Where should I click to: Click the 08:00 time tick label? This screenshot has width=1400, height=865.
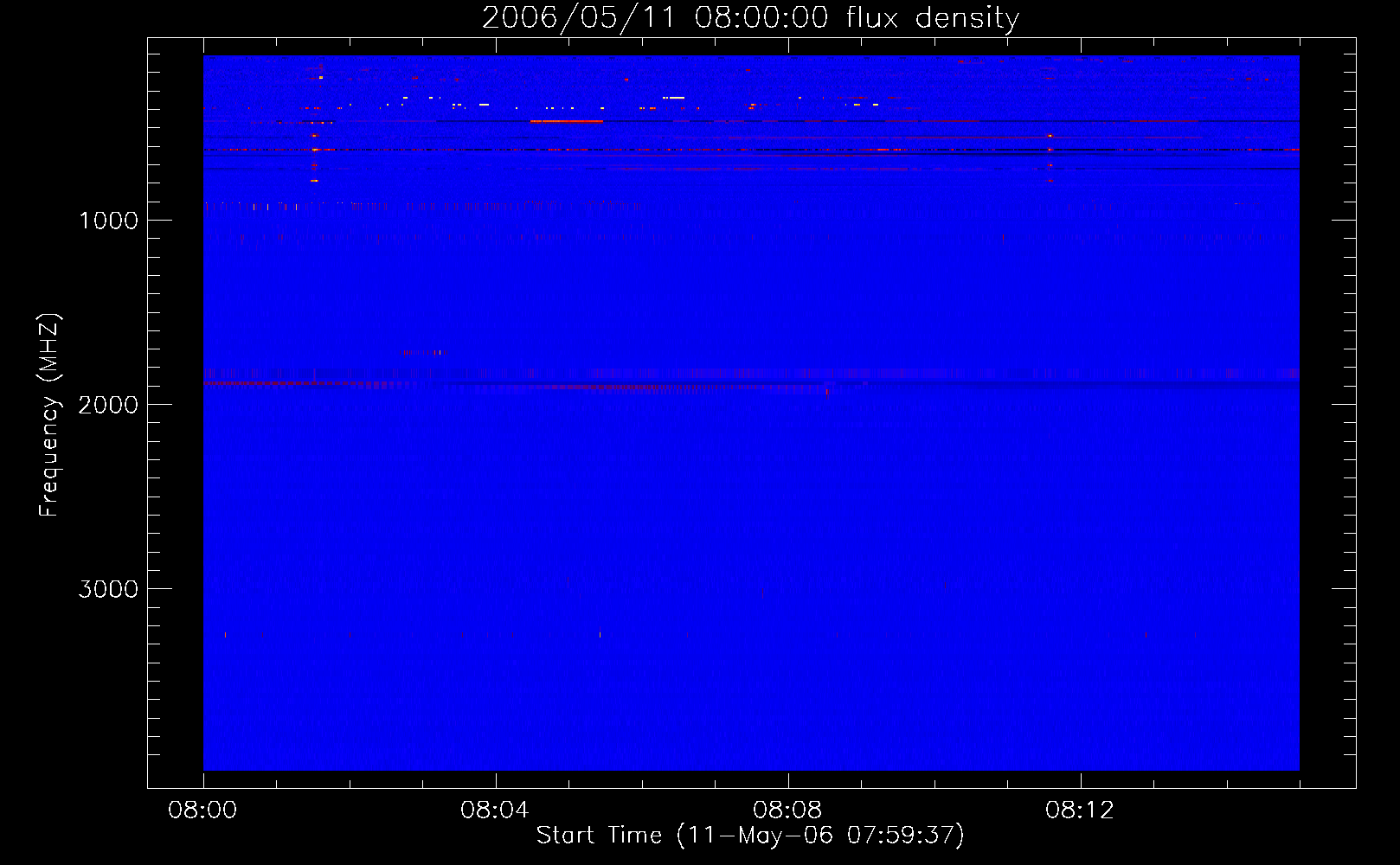pyautogui.click(x=202, y=811)
